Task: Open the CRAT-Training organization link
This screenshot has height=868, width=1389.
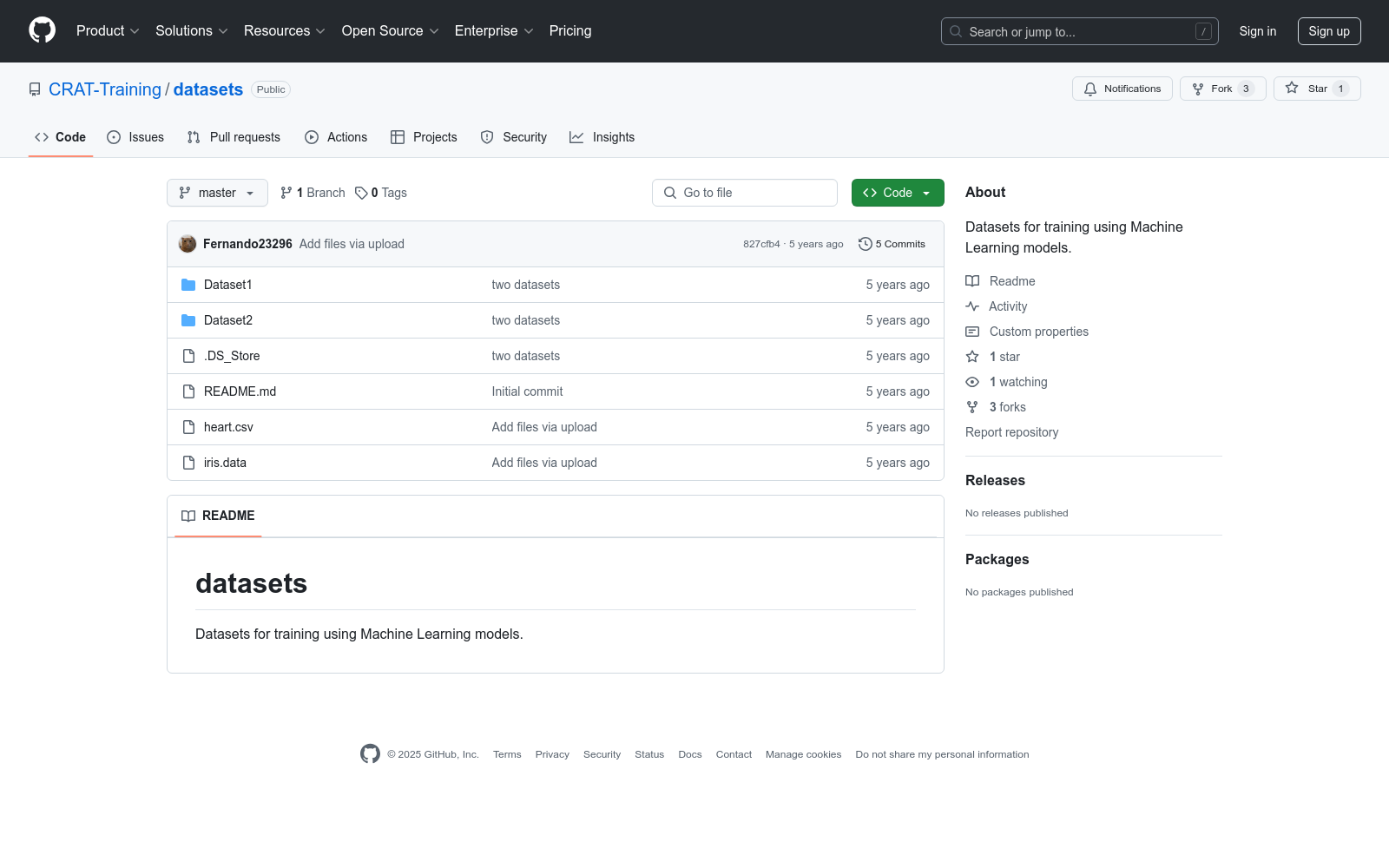Action: (x=105, y=89)
